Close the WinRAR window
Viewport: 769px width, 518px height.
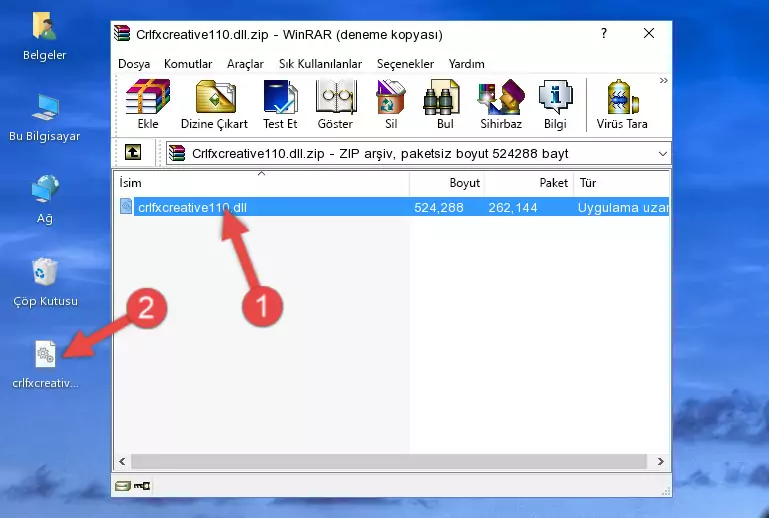tap(649, 33)
